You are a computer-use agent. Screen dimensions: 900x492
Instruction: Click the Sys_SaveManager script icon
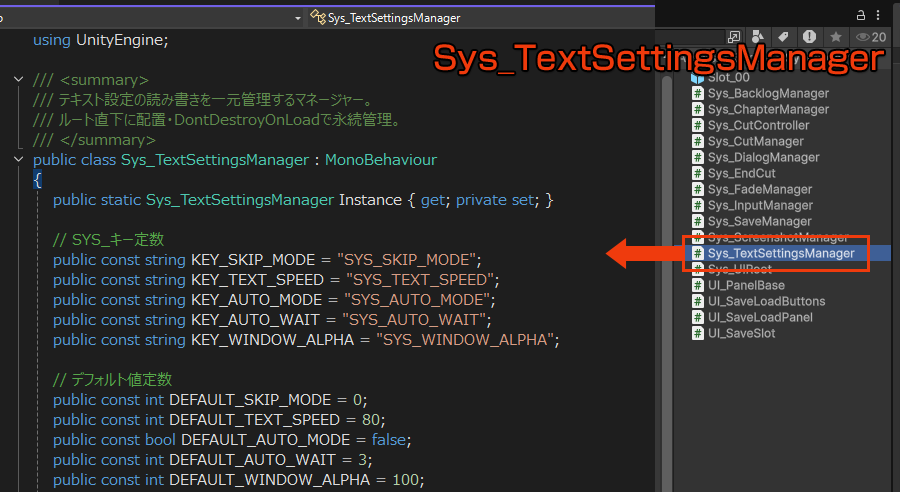(698, 221)
